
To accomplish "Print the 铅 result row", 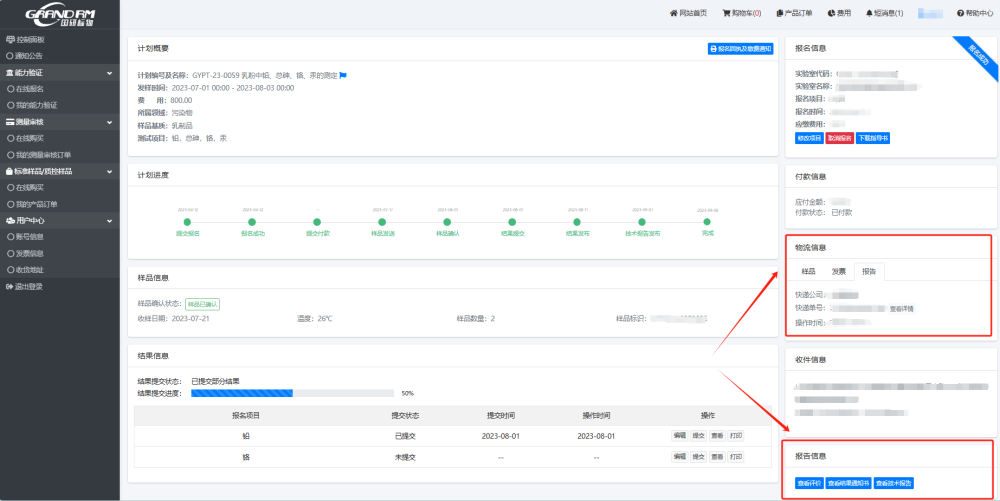I will (736, 435).
